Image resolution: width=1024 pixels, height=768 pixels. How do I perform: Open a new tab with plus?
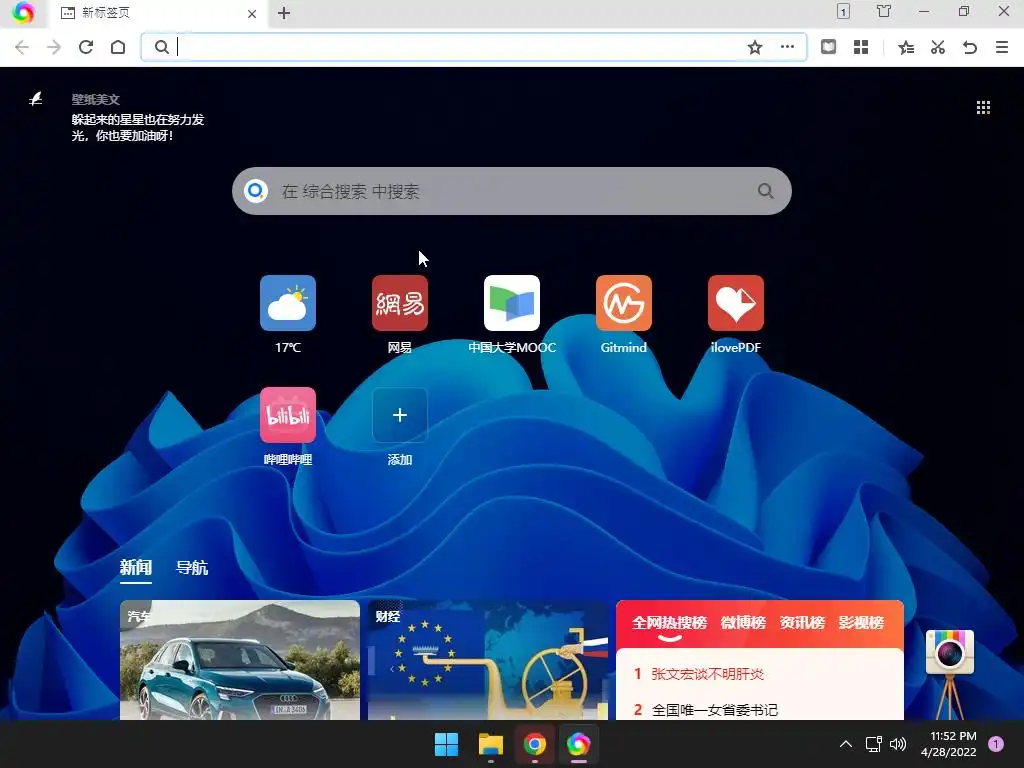point(284,13)
